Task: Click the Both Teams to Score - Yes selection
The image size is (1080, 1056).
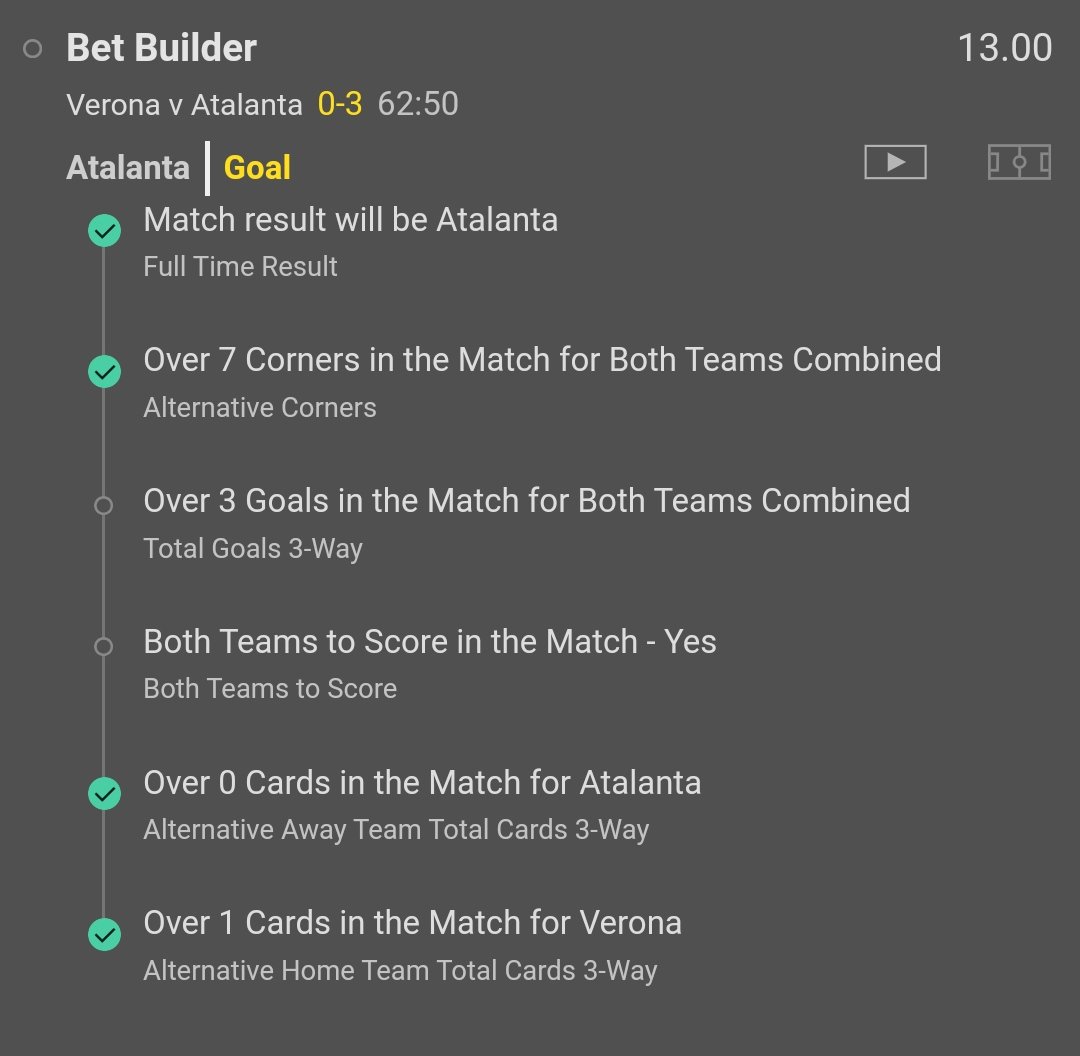Action: click(x=430, y=641)
